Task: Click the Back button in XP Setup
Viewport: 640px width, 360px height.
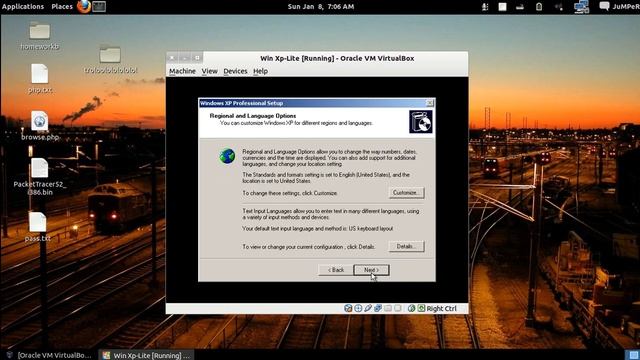Action: click(336, 270)
